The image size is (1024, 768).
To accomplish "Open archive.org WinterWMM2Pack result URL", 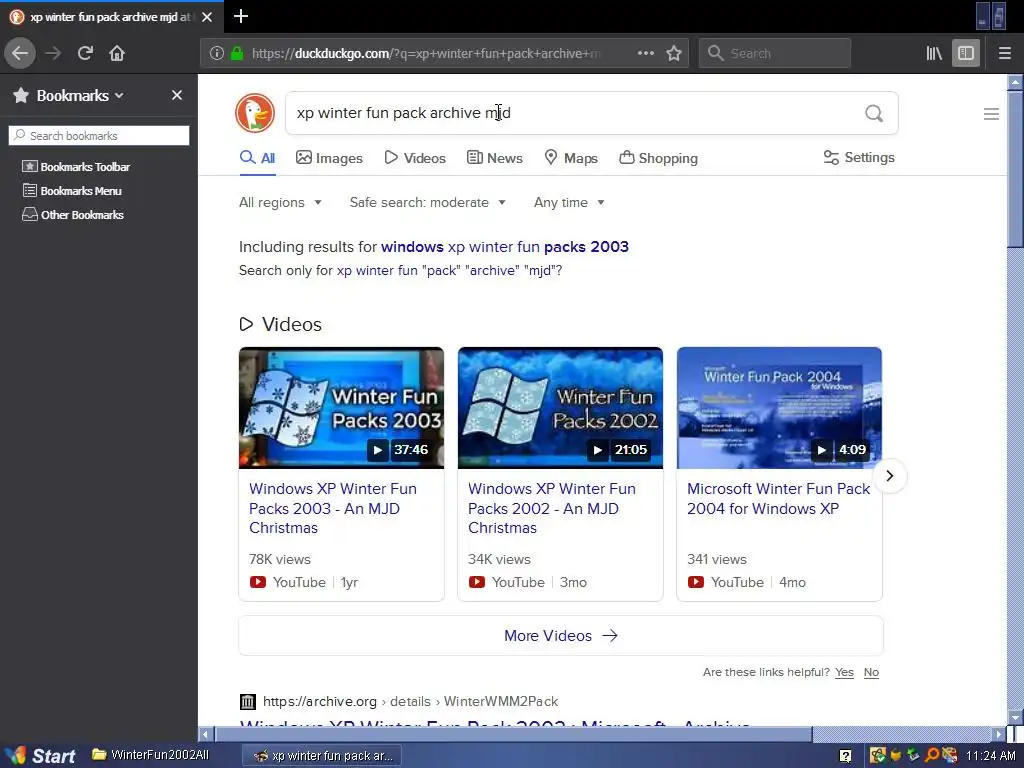I will [x=410, y=701].
